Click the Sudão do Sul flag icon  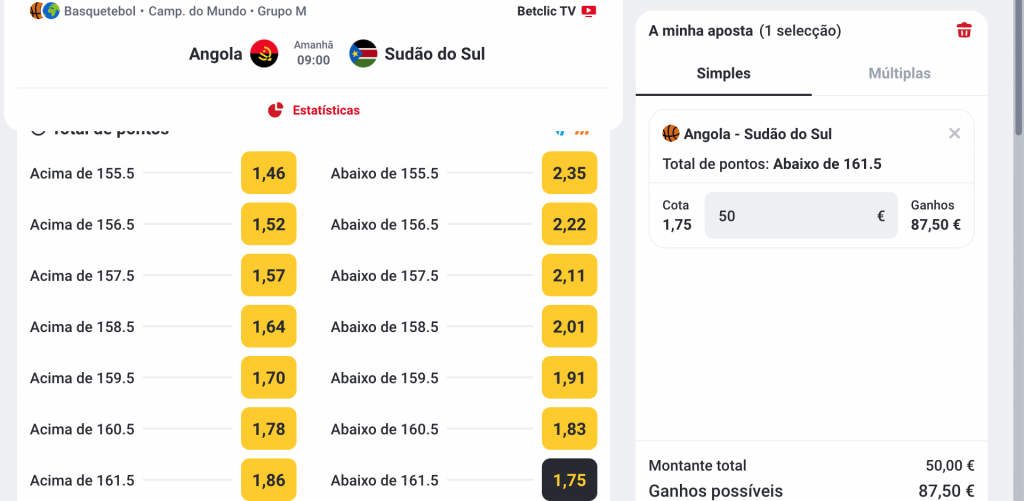[x=363, y=54]
